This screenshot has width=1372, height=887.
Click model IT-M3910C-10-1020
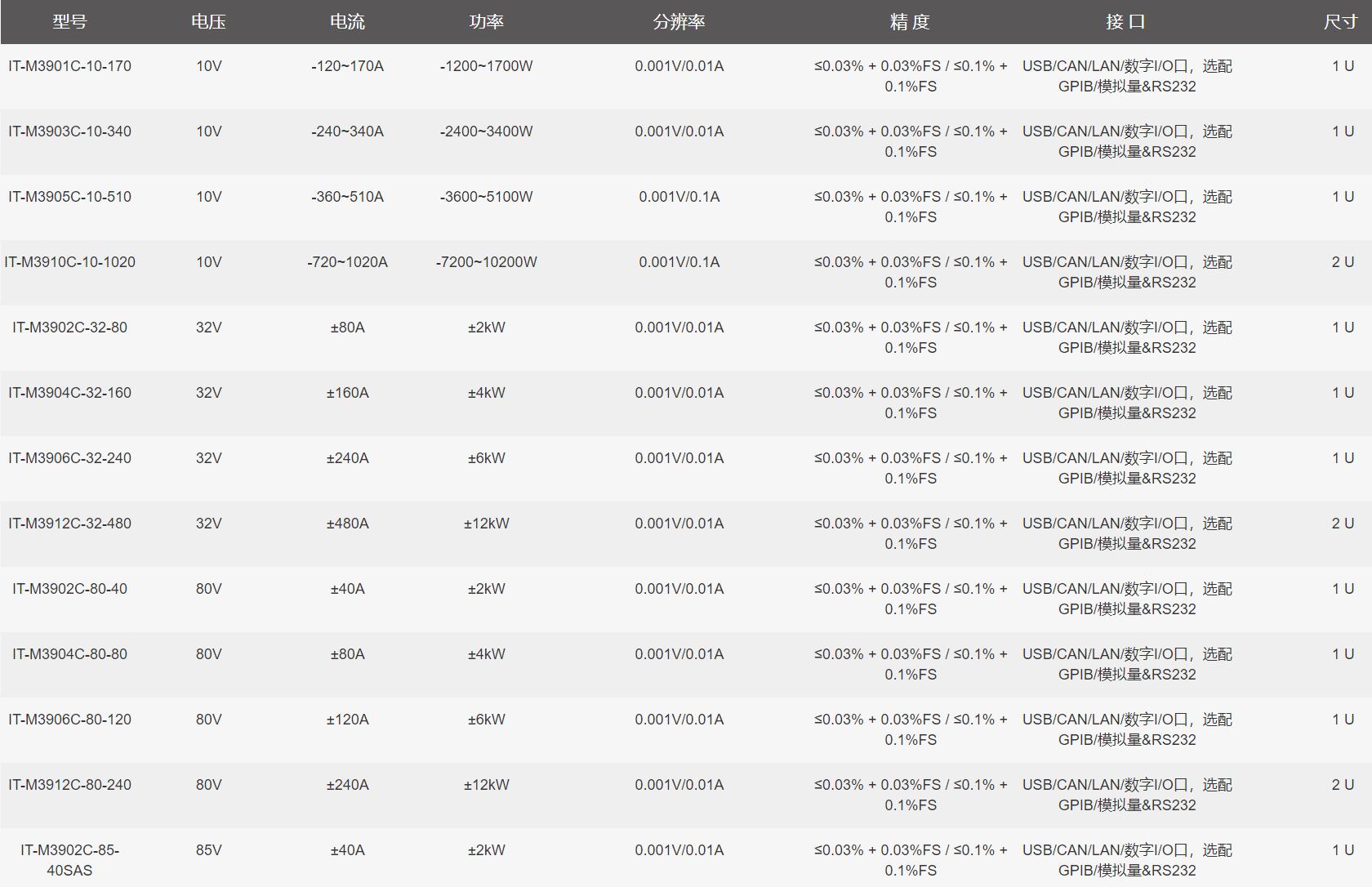pos(69,262)
